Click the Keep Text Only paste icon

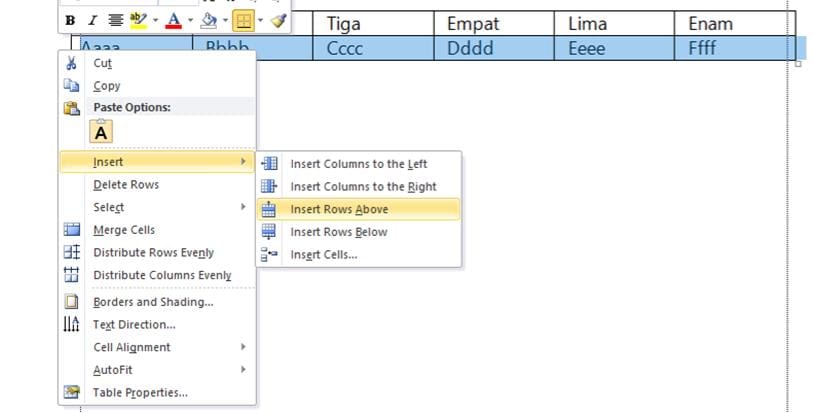(x=102, y=131)
